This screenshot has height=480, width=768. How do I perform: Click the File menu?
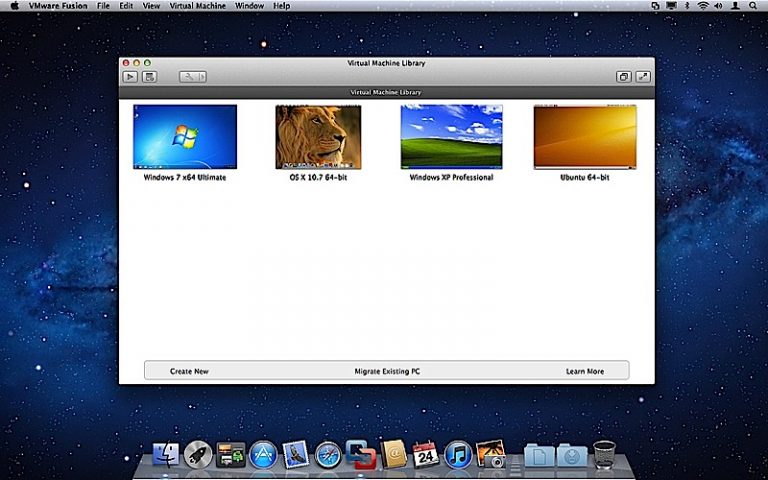click(x=103, y=6)
